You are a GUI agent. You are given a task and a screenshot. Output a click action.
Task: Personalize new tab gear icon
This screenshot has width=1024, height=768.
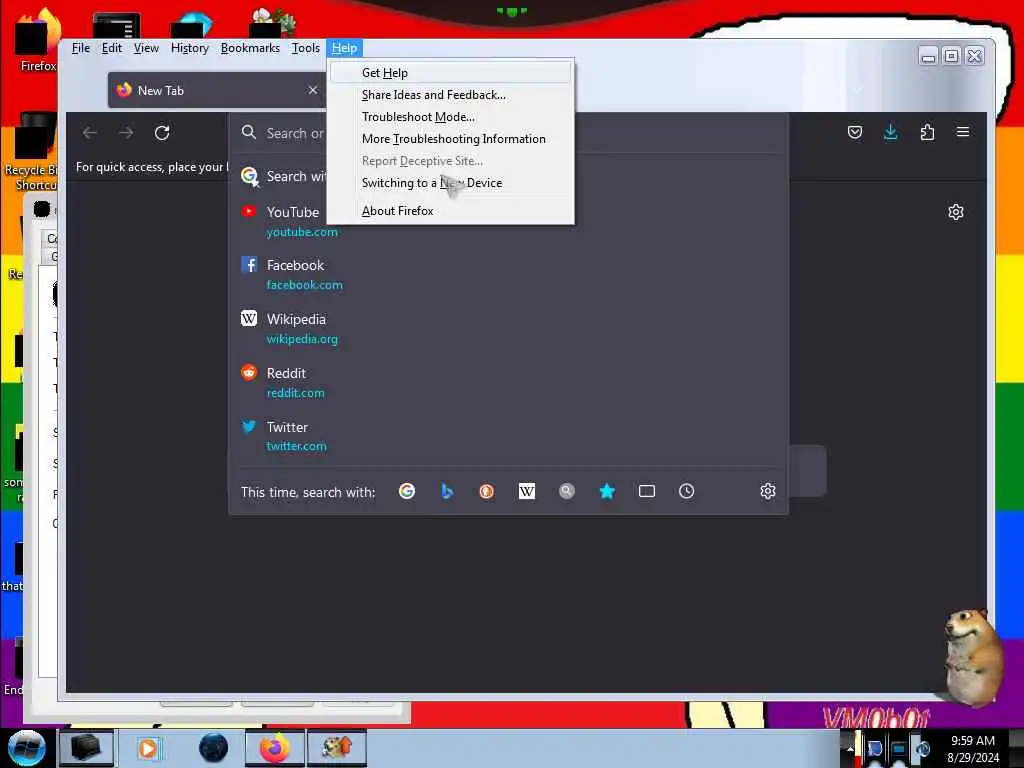[956, 212]
